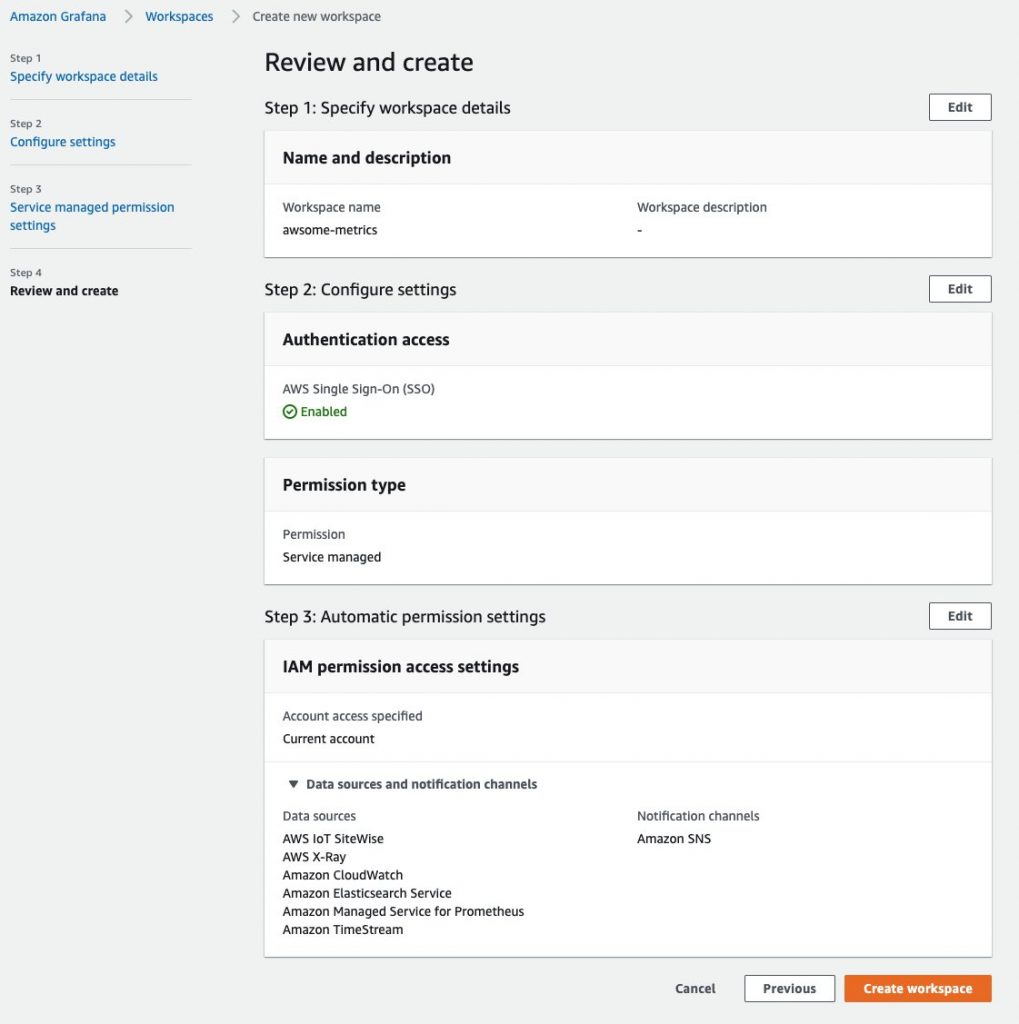1019x1024 pixels.
Task: Click the Data sources and notification channels label
Action: point(421,784)
